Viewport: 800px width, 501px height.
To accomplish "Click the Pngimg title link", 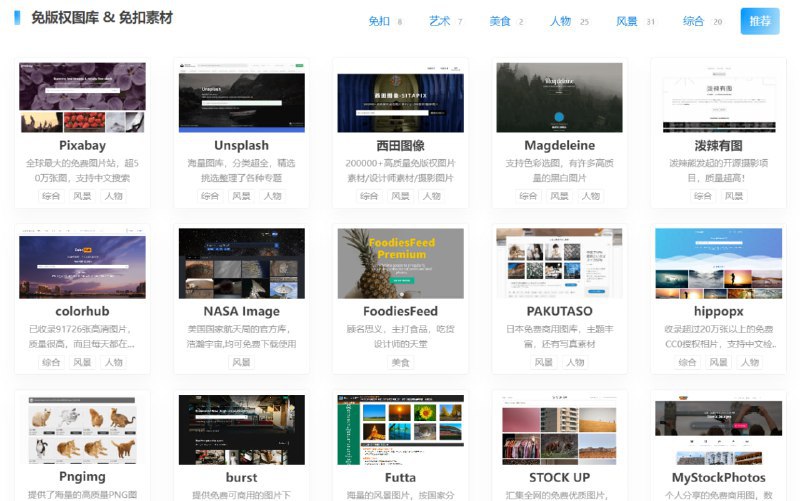I will [x=82, y=477].
